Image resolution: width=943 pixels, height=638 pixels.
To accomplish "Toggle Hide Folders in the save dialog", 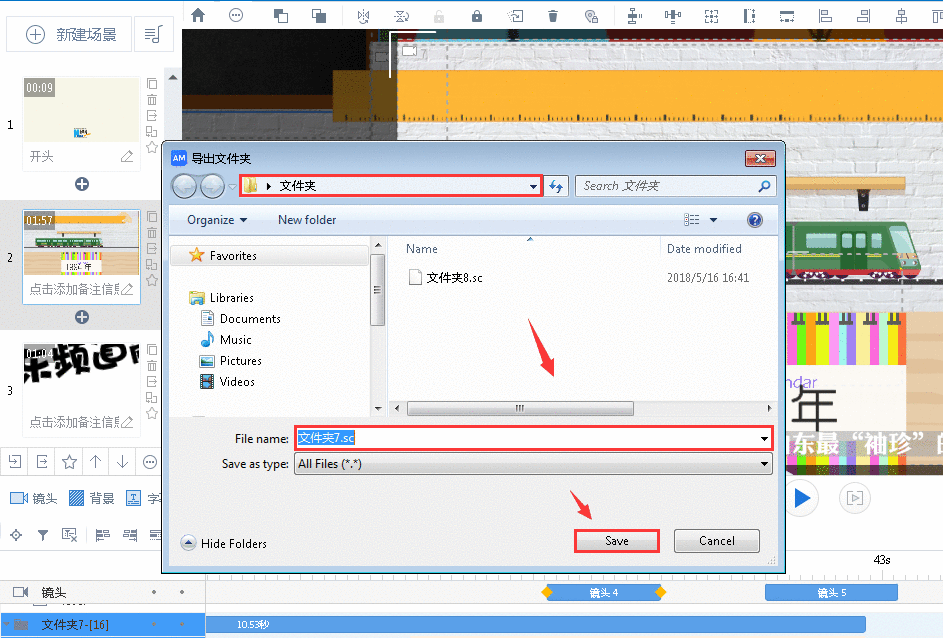I will click(x=223, y=543).
